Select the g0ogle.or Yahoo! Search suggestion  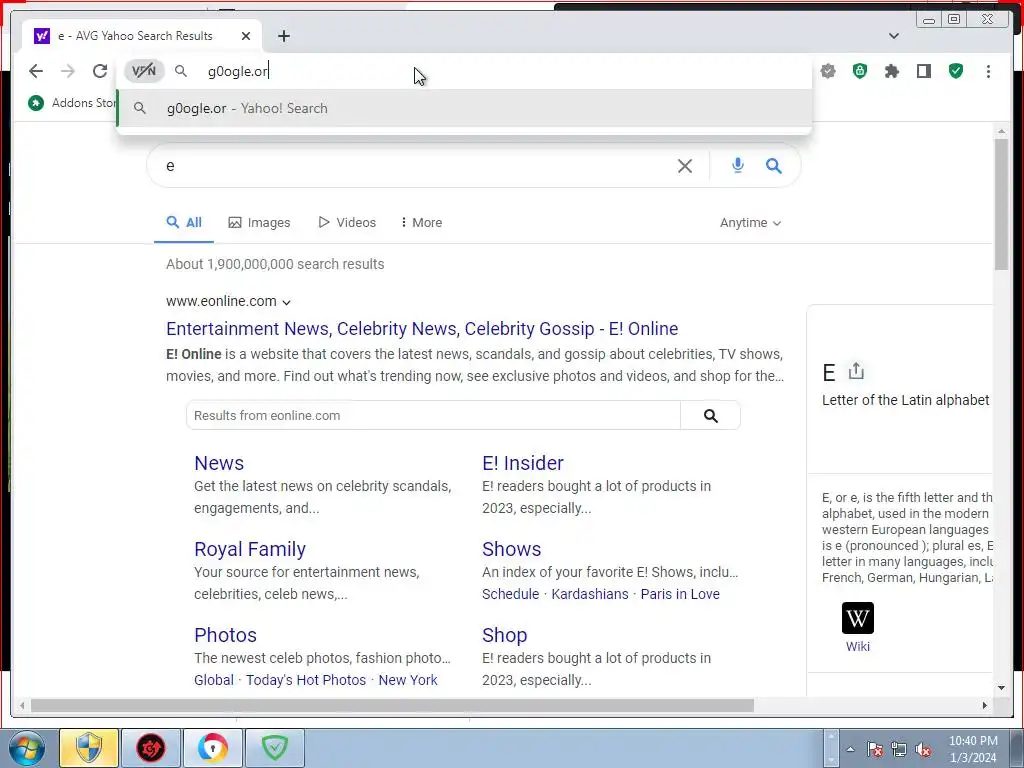click(464, 108)
